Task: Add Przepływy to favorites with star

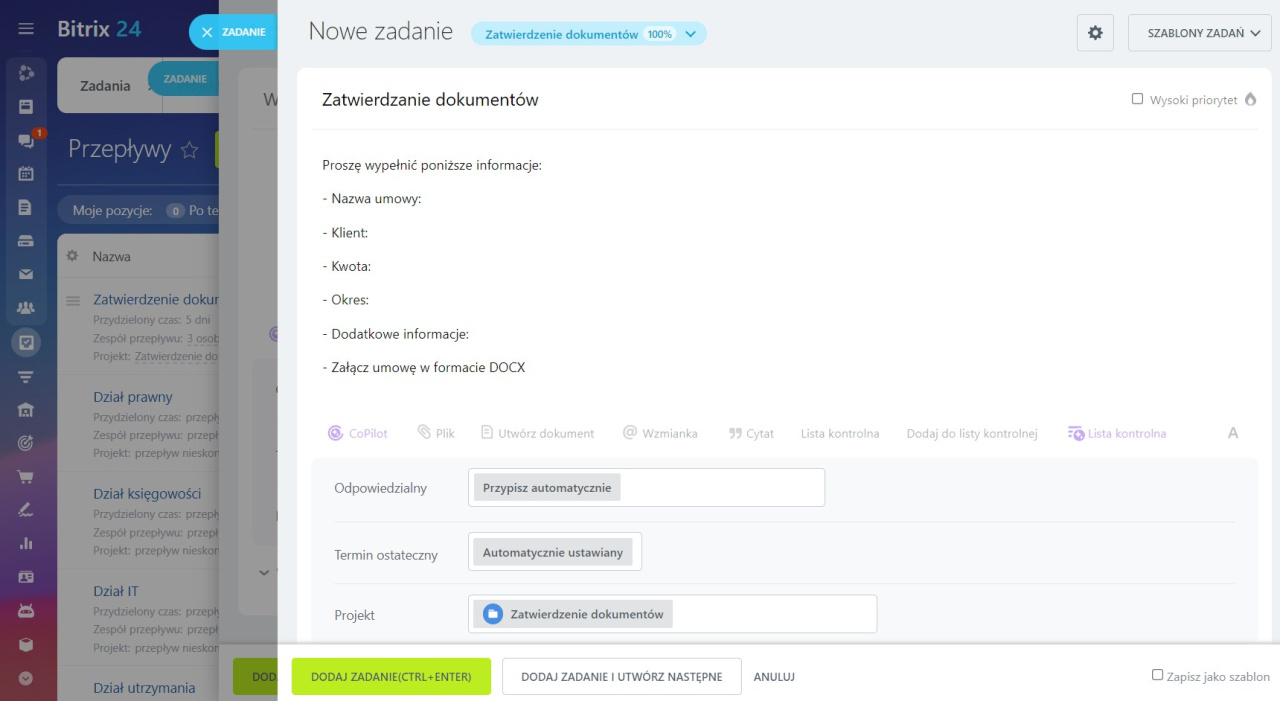Action: pos(189,150)
